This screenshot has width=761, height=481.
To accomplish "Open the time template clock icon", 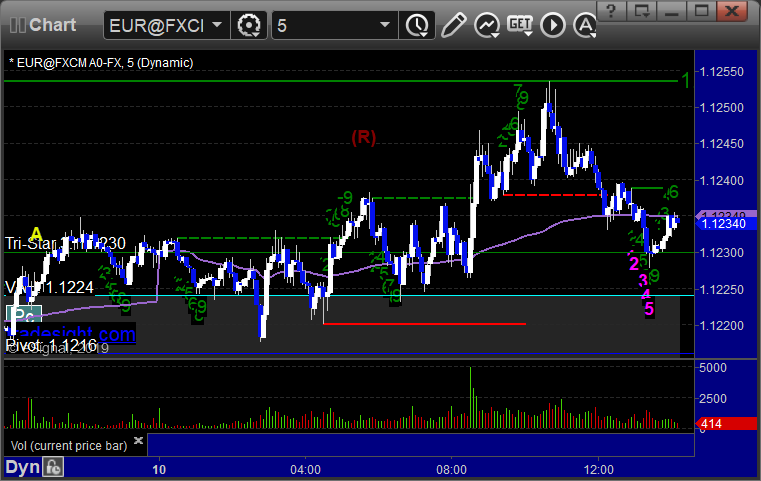I will point(417,25).
